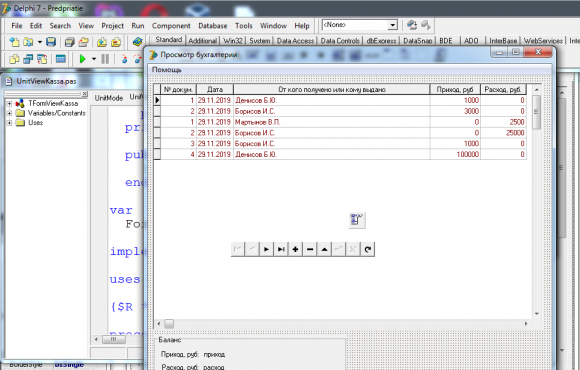The width and height of the screenshot is (580, 370).
Task: Click DBNavigator Edit record triangle button
Action: pos(324,249)
